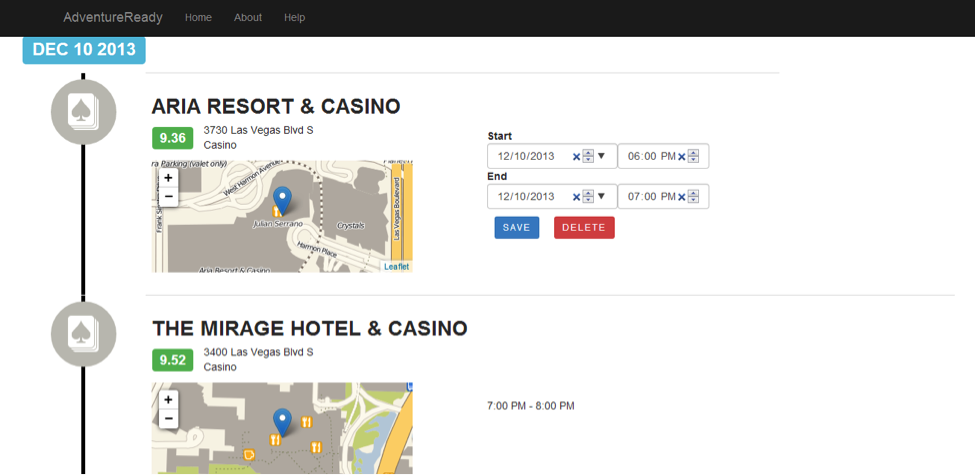975x475 pixels.
Task: Click the blue map pin on Aria map
Action: coord(282,201)
